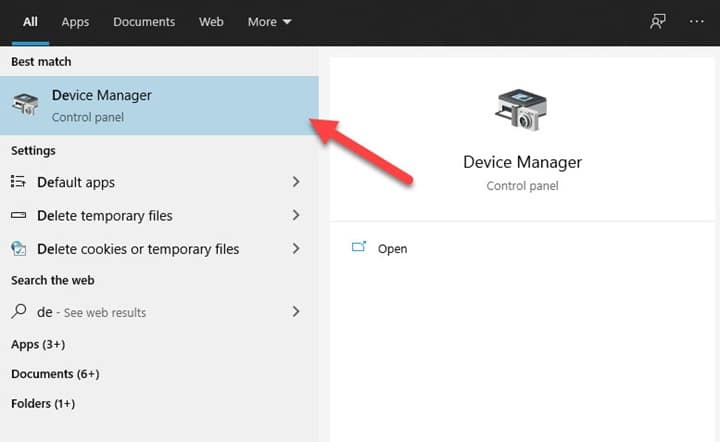The height and width of the screenshot is (442, 720).
Task: Click Open in the preview pane
Action: pos(392,249)
